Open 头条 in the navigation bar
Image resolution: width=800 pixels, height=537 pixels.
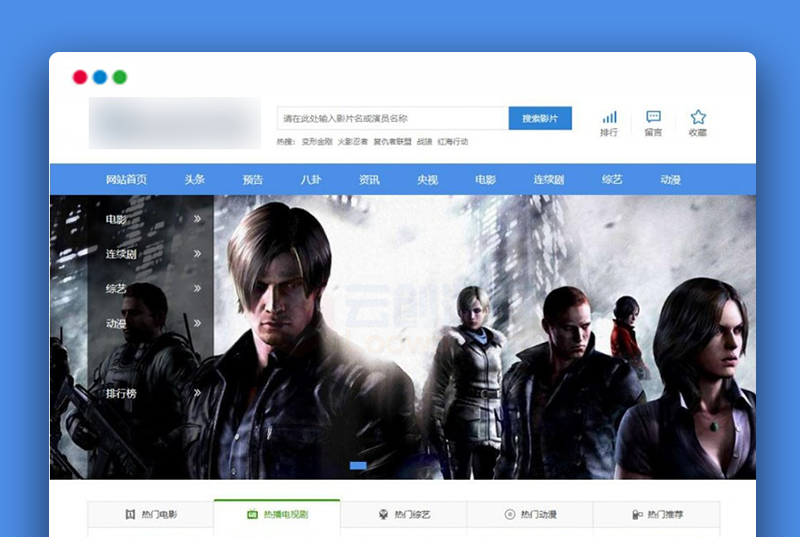coord(194,180)
